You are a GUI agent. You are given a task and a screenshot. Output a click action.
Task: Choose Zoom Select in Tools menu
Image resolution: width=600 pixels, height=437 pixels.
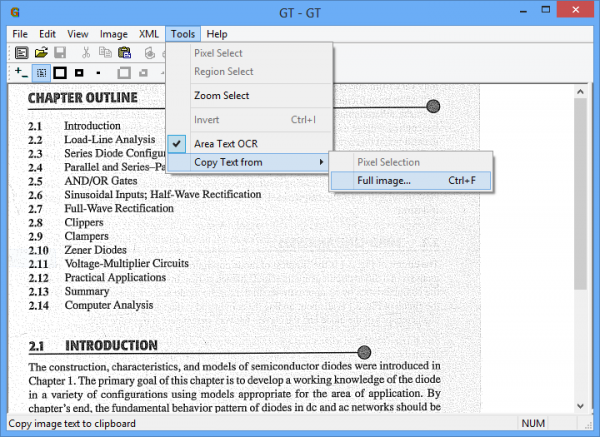point(249,96)
